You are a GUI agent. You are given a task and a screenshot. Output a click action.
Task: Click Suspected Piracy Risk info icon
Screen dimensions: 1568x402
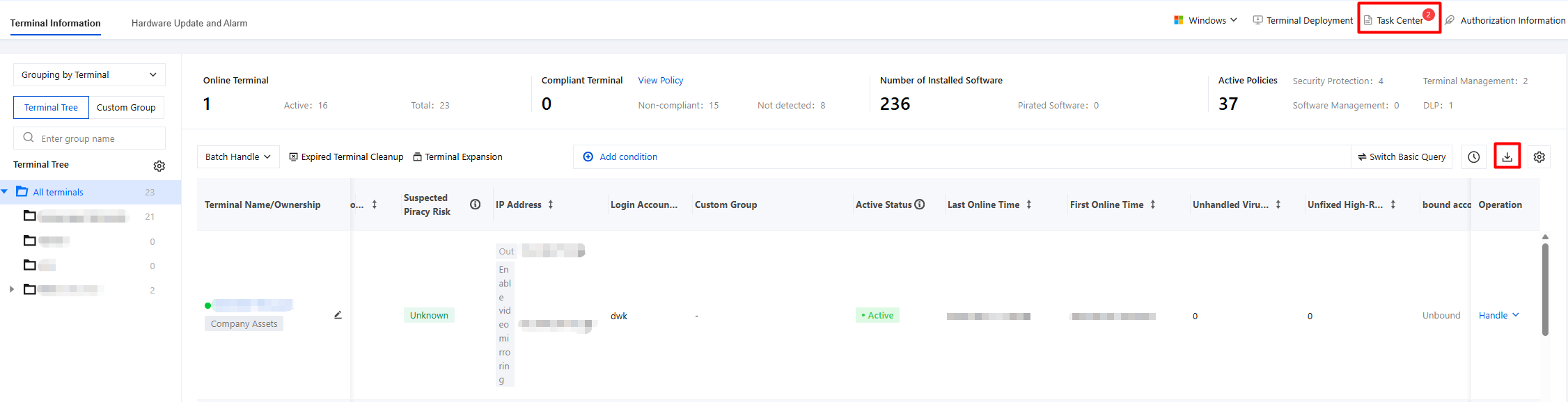[x=476, y=204]
